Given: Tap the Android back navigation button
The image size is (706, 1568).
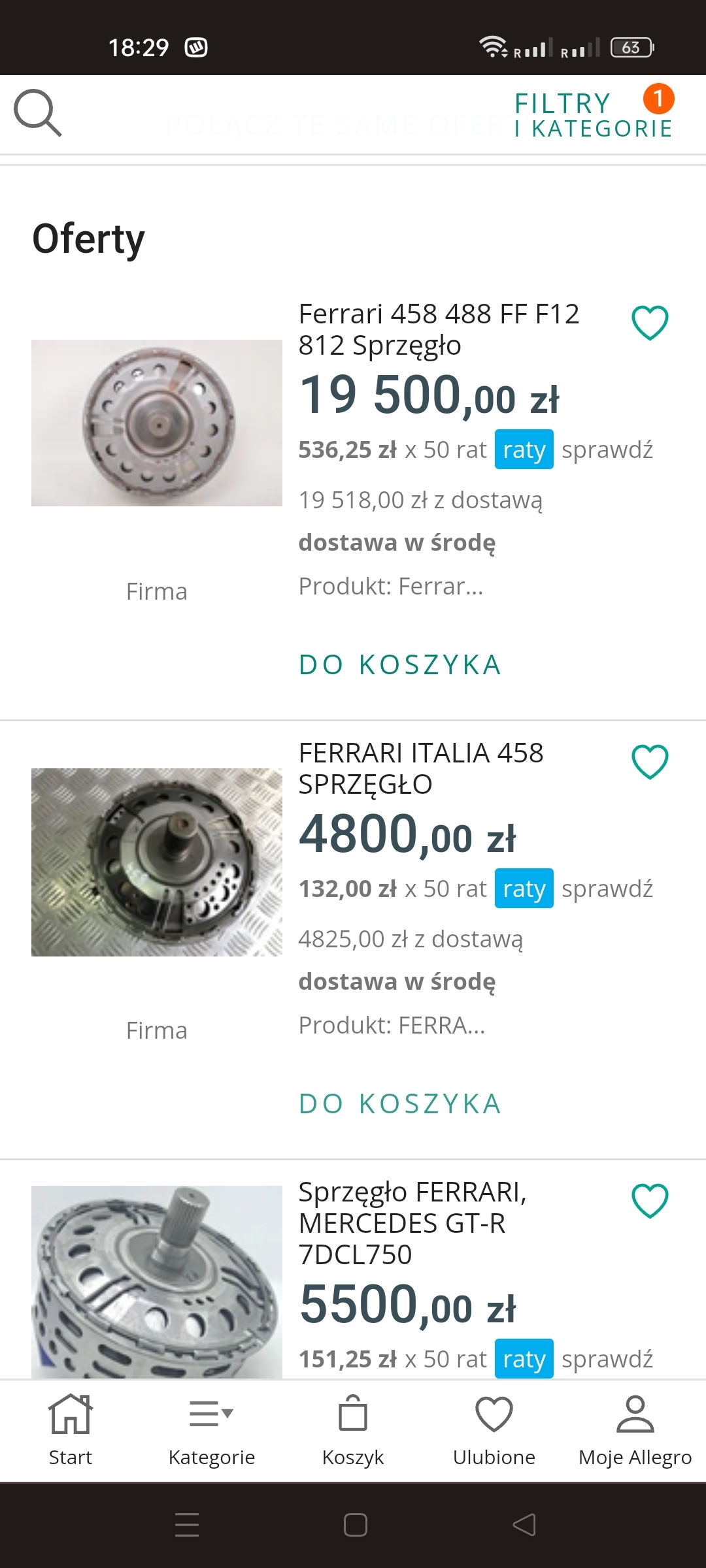Looking at the screenshot, I should [x=524, y=1525].
